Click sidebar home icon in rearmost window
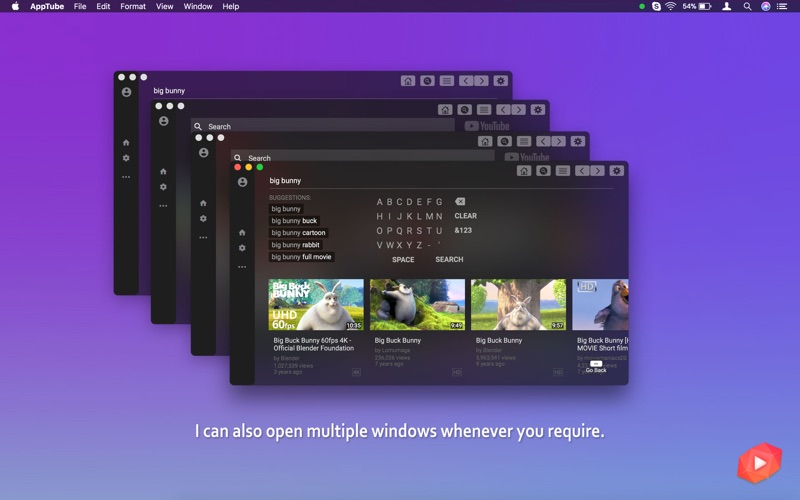The width and height of the screenshot is (800, 500). [126, 143]
